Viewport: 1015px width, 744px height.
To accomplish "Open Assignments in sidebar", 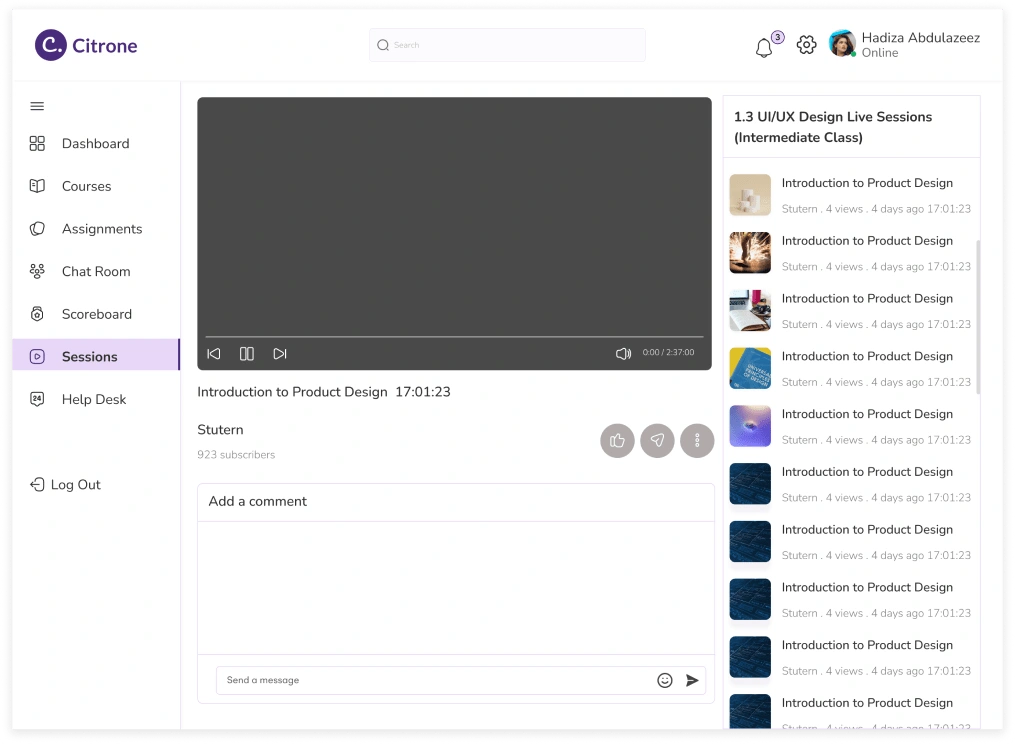I will (96, 229).
